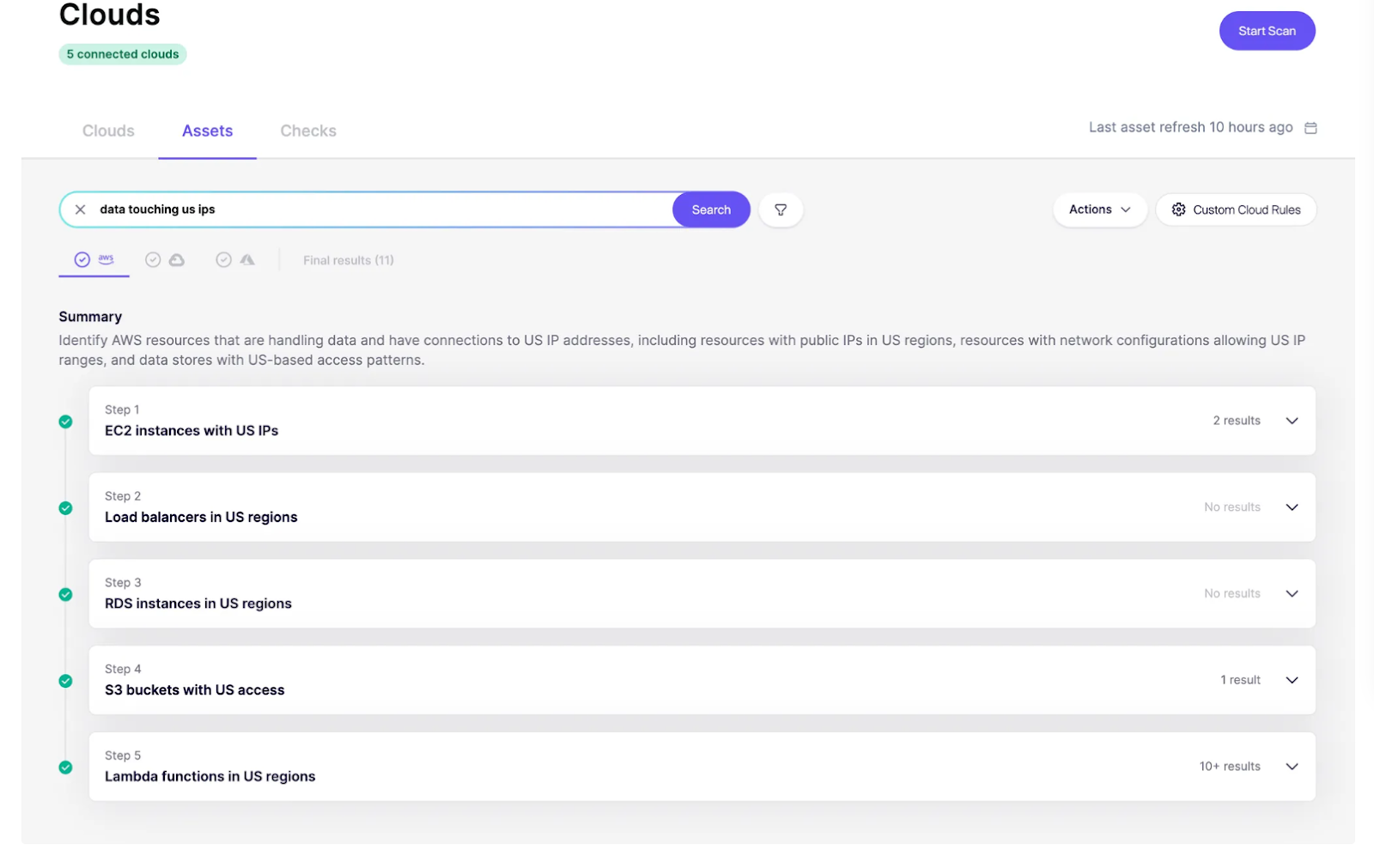Click 'S3 buckets with US access' title
This screenshot has width=1374, height=868.
pos(195,690)
